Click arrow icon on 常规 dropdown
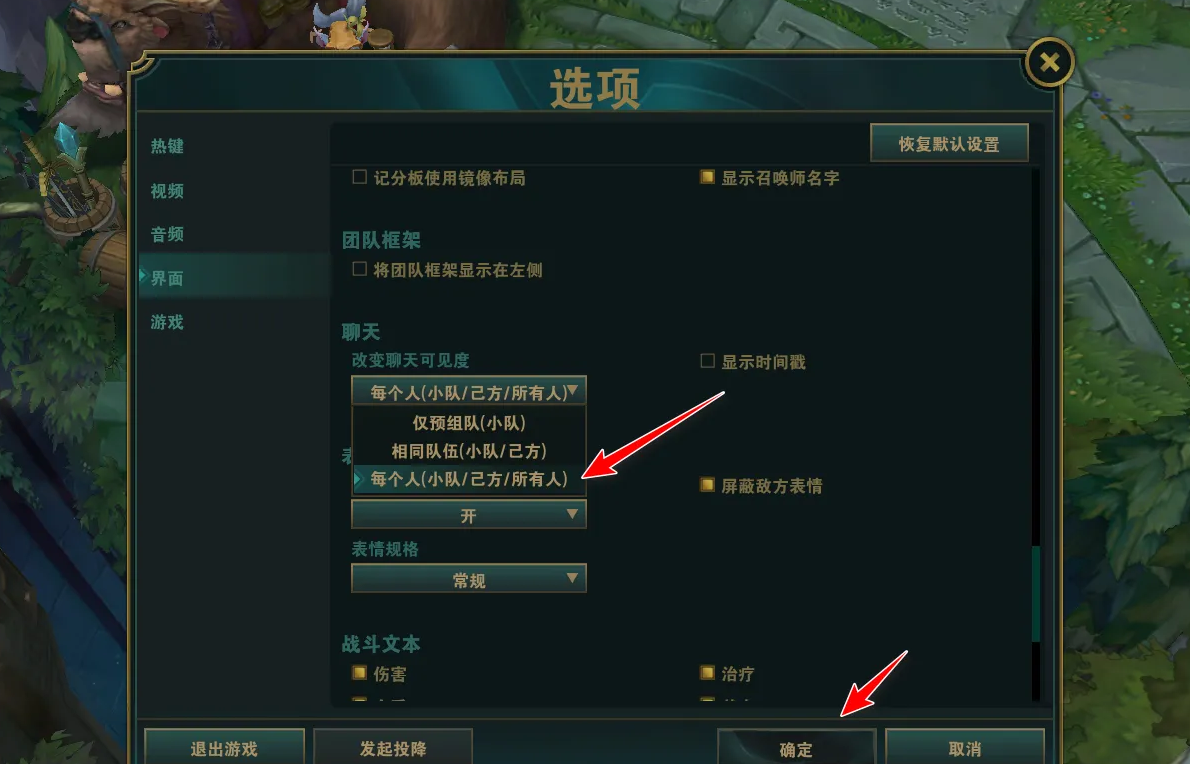This screenshot has height=764, width=1190. click(x=572, y=579)
